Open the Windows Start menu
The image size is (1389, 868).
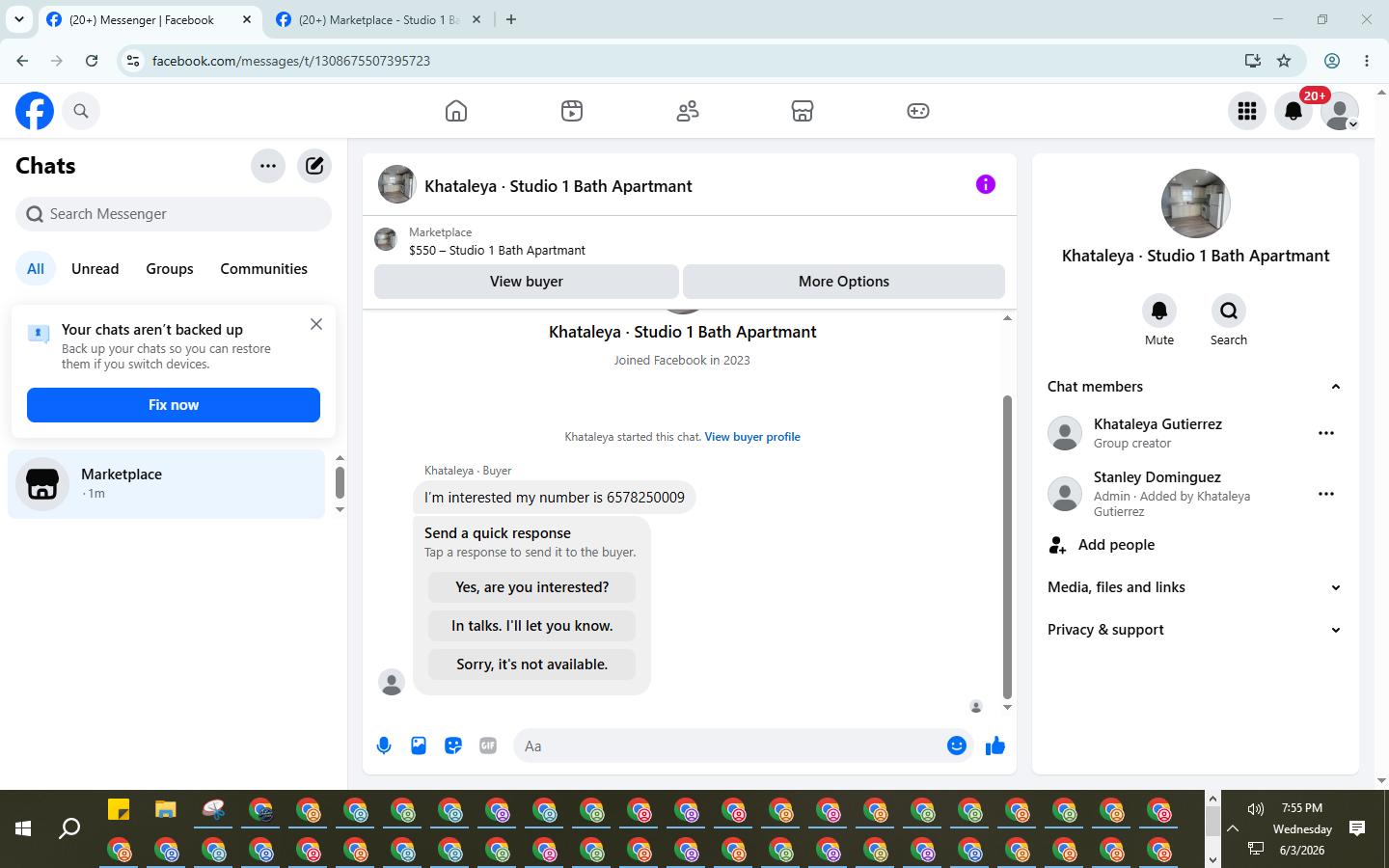coord(23,828)
